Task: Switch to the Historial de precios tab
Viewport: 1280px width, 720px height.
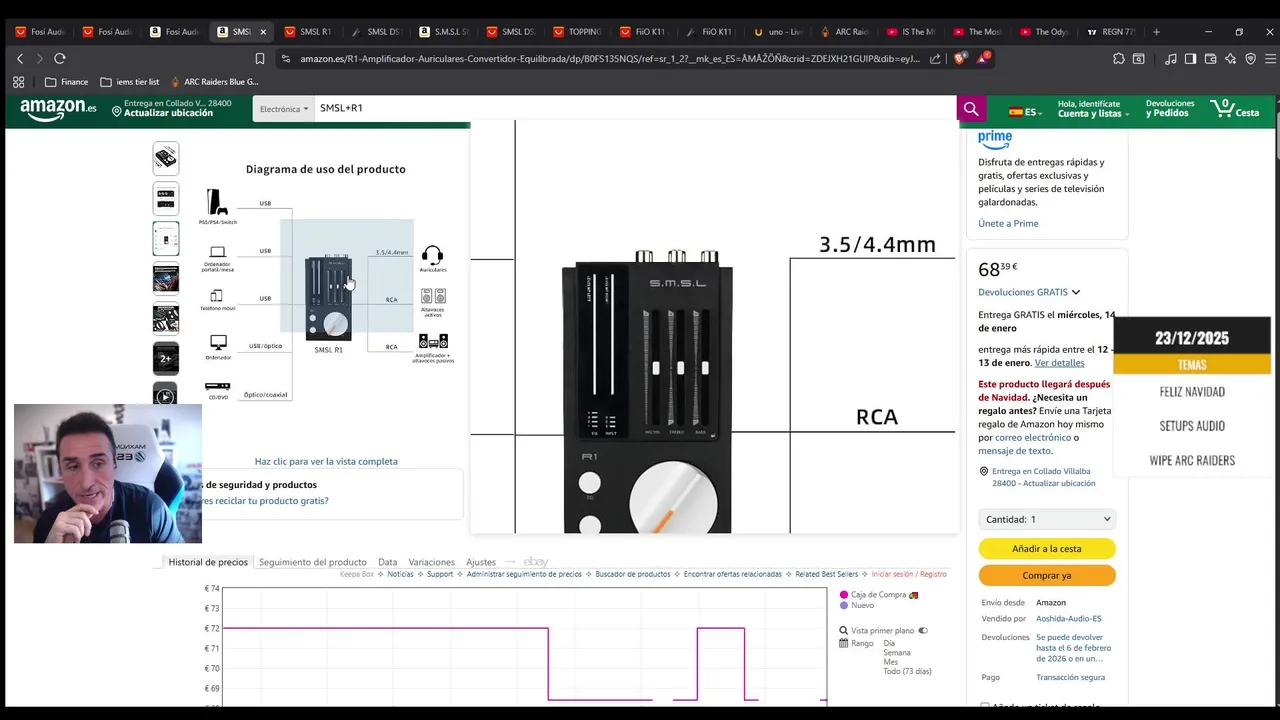Action: coord(207,562)
